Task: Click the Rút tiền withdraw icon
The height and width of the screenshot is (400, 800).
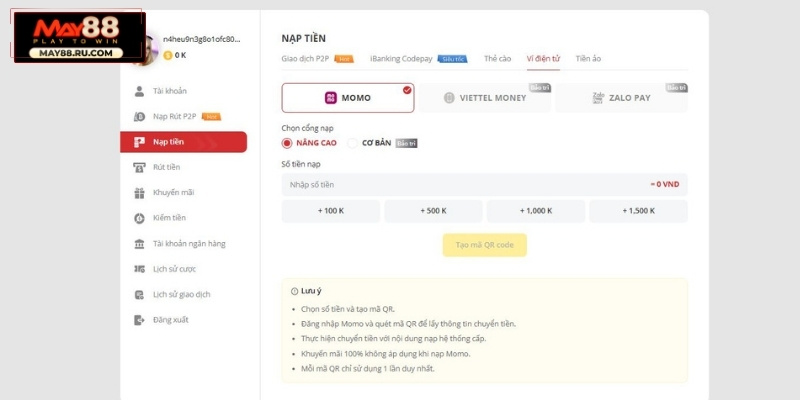Action: point(139,167)
